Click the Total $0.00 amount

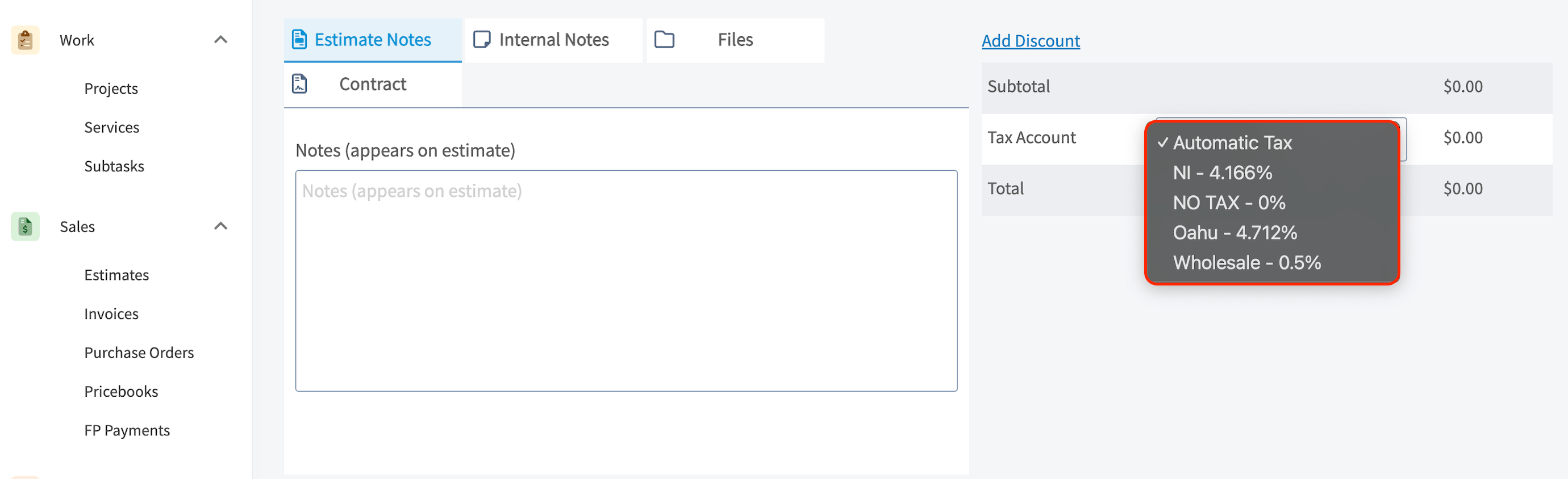(1463, 188)
